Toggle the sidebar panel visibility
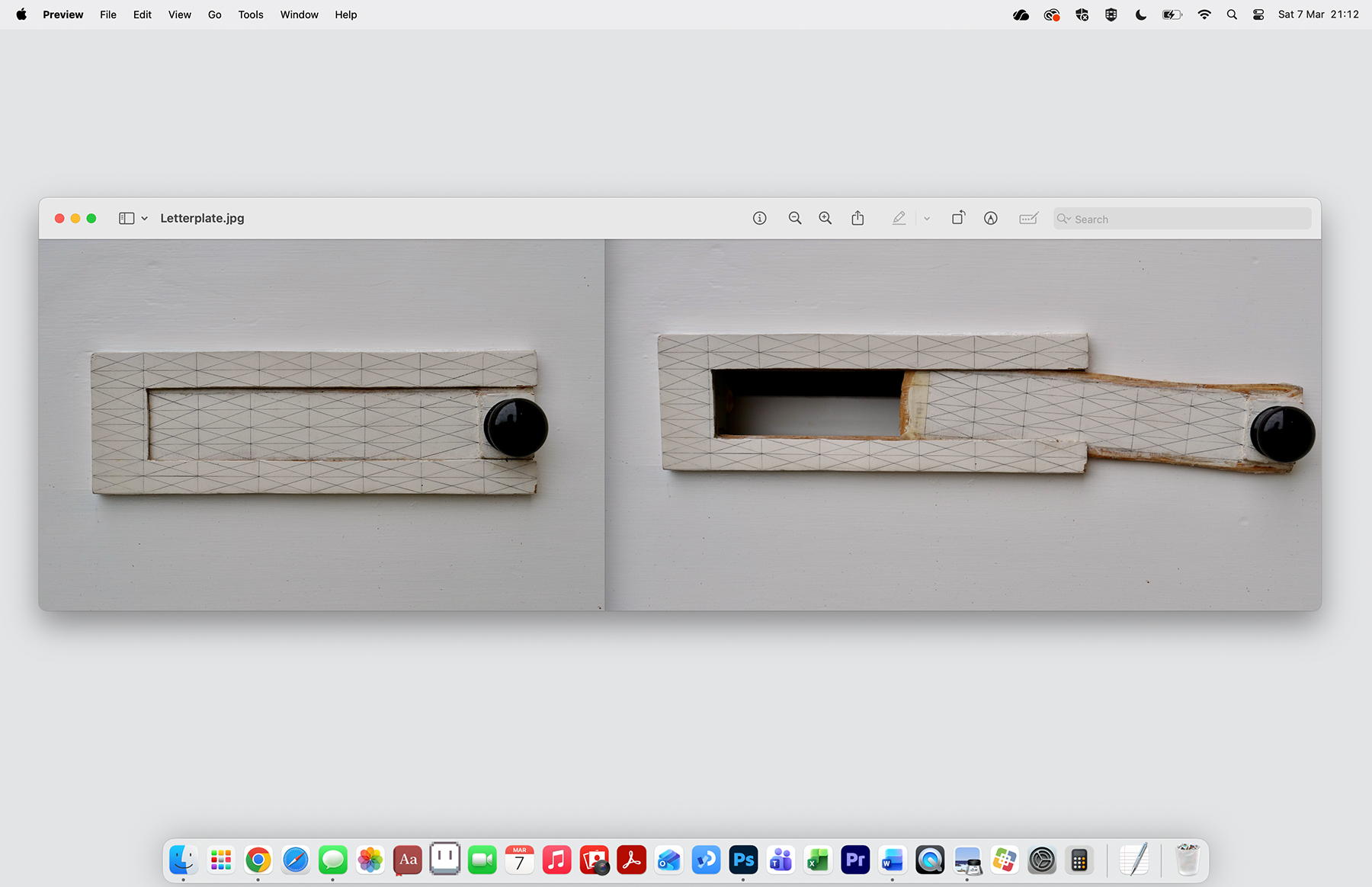 click(126, 218)
